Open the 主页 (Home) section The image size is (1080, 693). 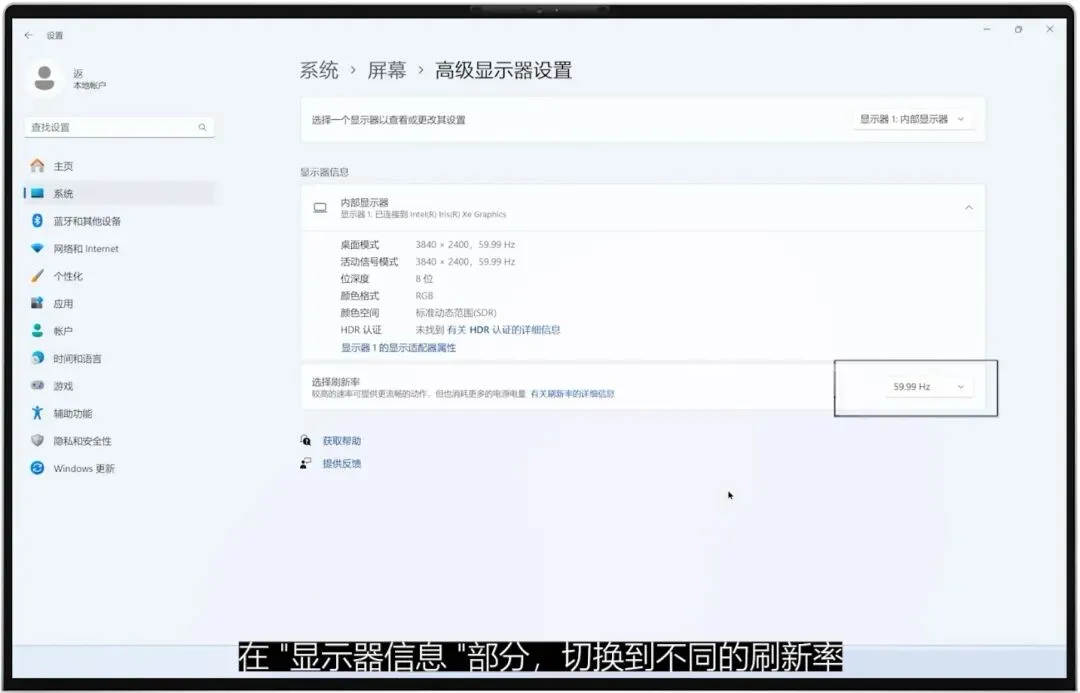coord(57,165)
